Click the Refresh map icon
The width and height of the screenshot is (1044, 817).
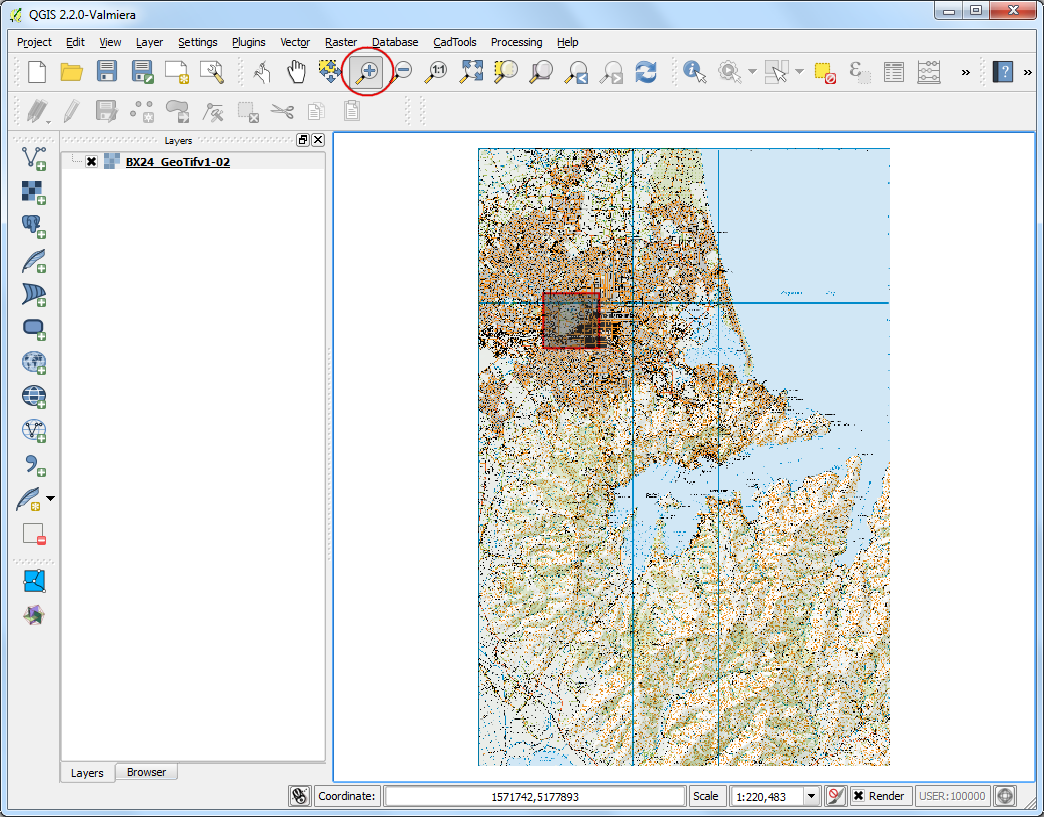click(x=646, y=72)
